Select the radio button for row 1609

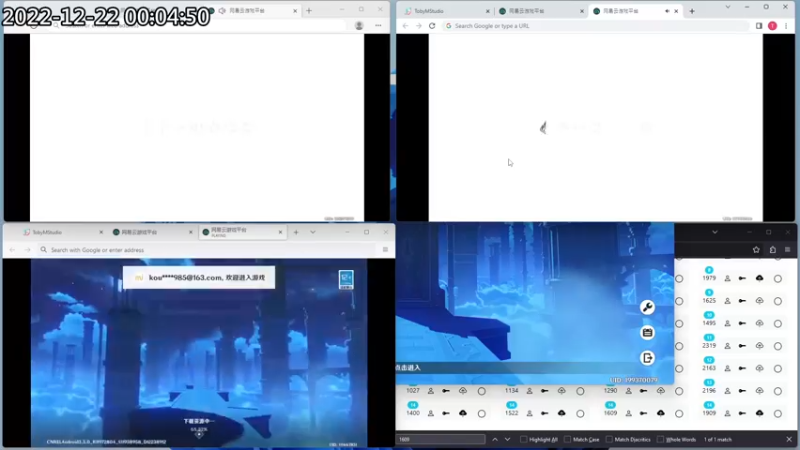click(x=679, y=413)
